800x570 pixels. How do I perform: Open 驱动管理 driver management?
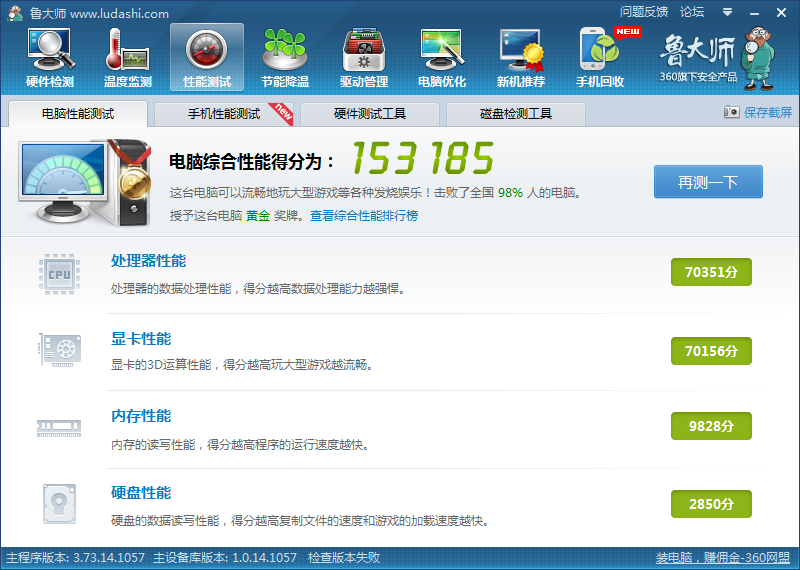pyautogui.click(x=364, y=58)
